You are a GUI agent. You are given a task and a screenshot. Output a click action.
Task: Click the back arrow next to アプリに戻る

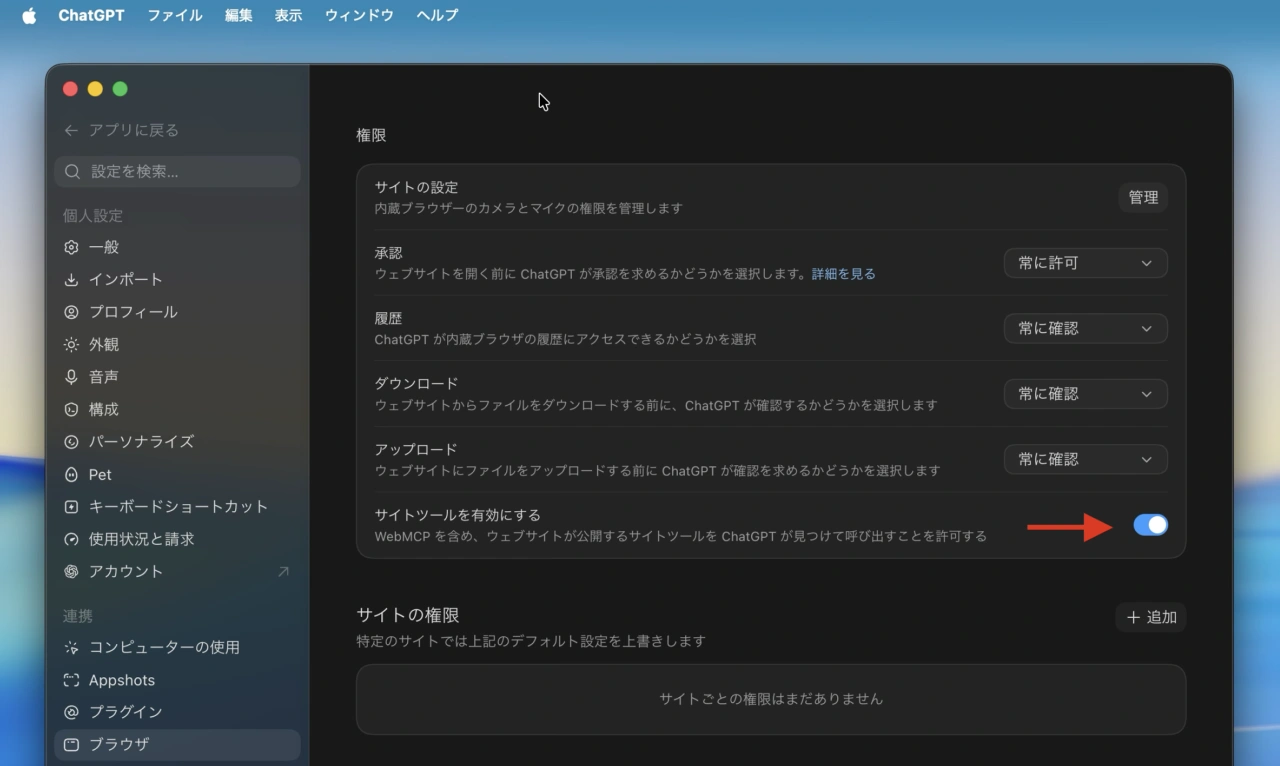click(x=71, y=130)
